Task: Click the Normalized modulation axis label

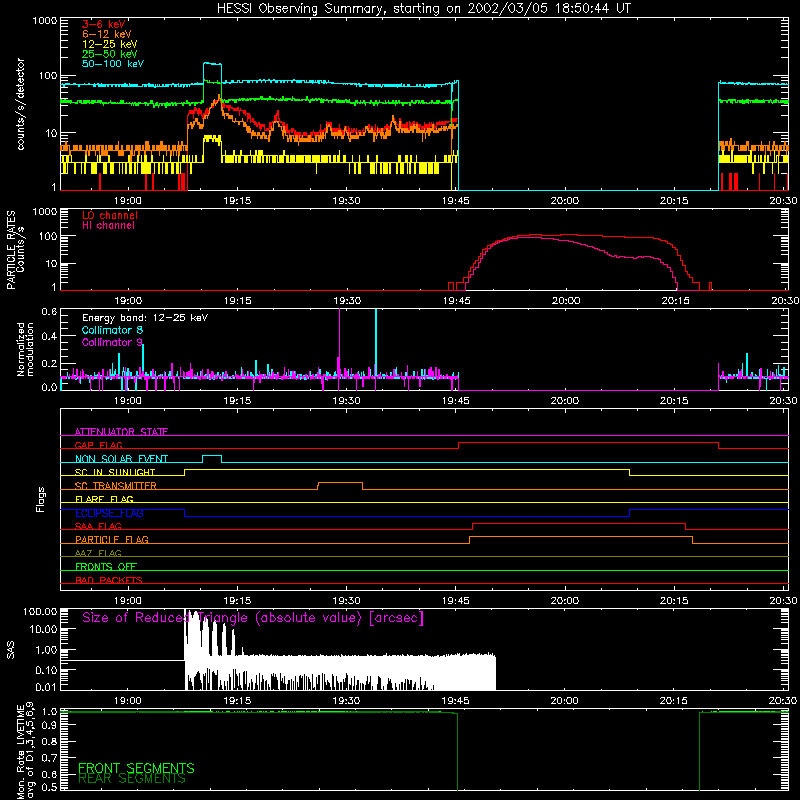Action: 25,349
